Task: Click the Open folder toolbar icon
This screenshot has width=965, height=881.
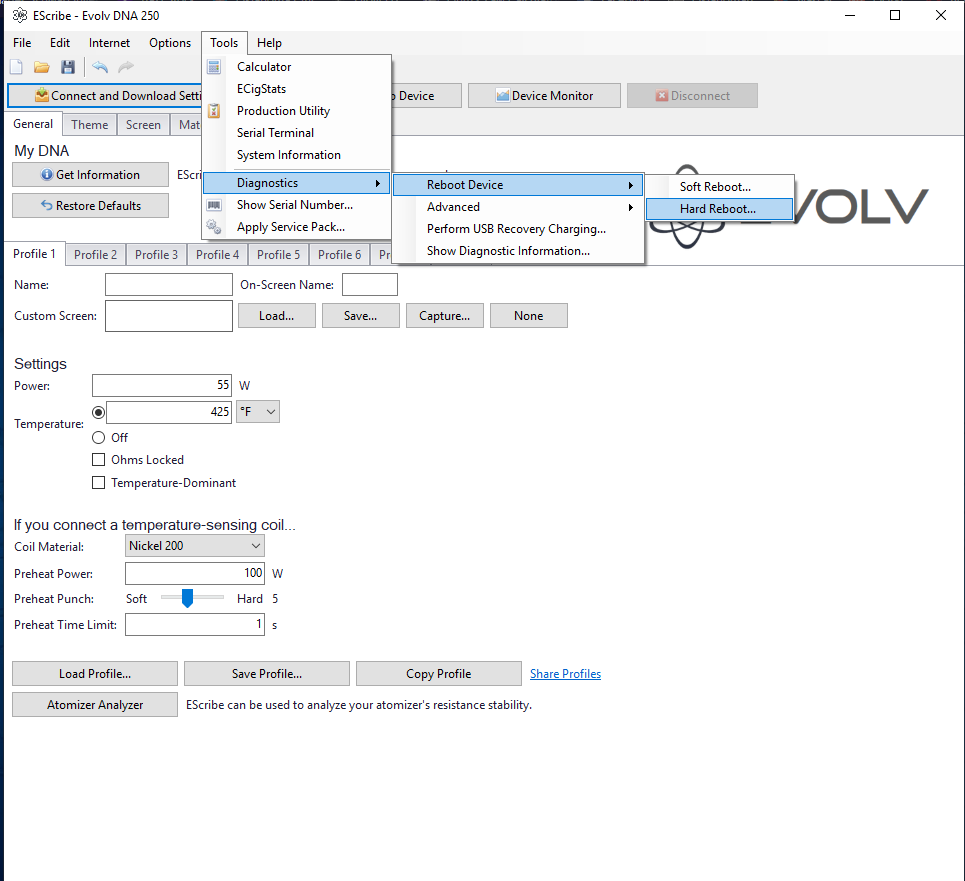Action: [x=42, y=67]
